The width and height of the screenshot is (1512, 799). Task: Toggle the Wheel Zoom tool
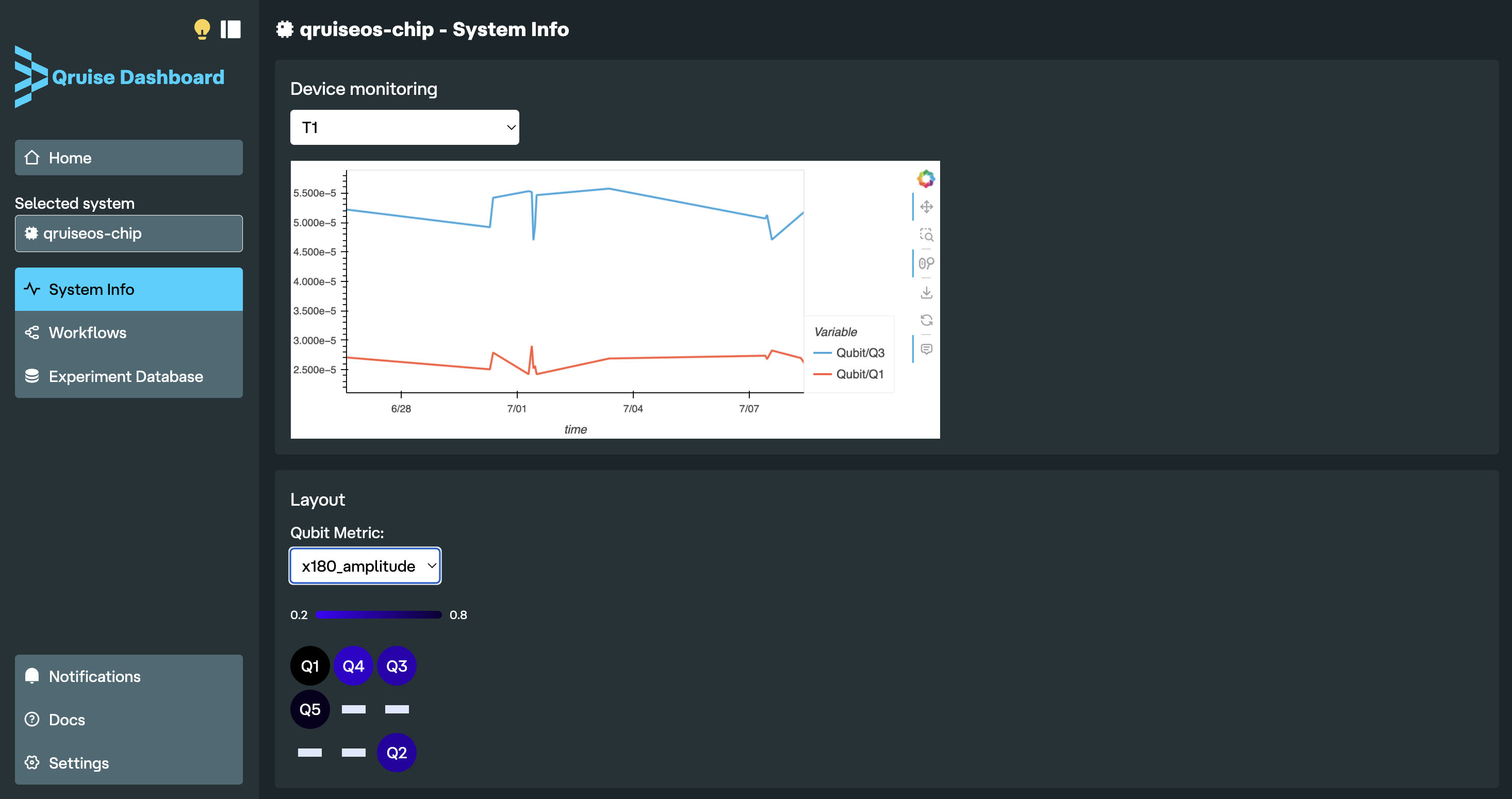[926, 263]
